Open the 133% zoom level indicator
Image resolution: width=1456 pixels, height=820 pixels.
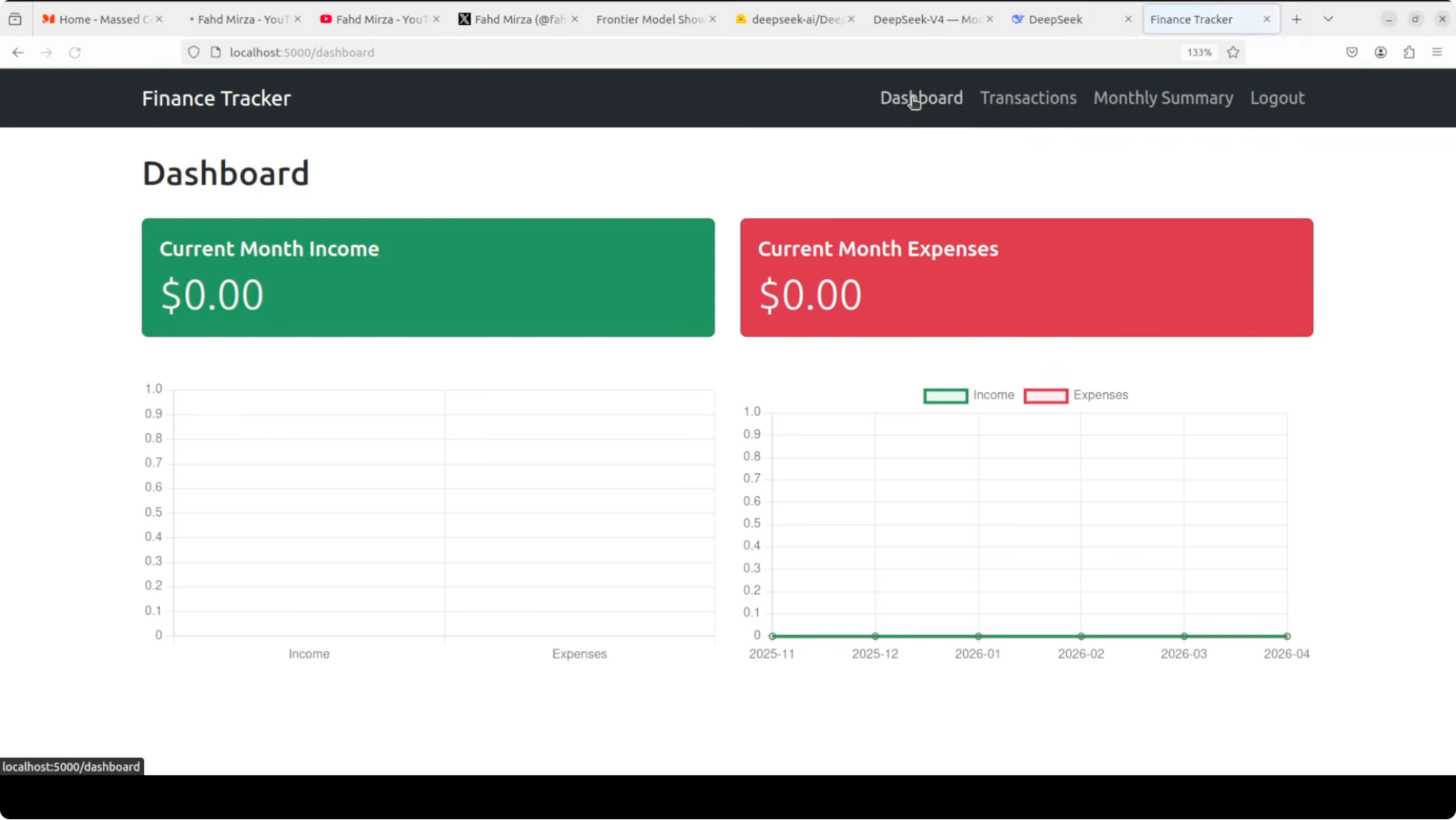point(1199,53)
